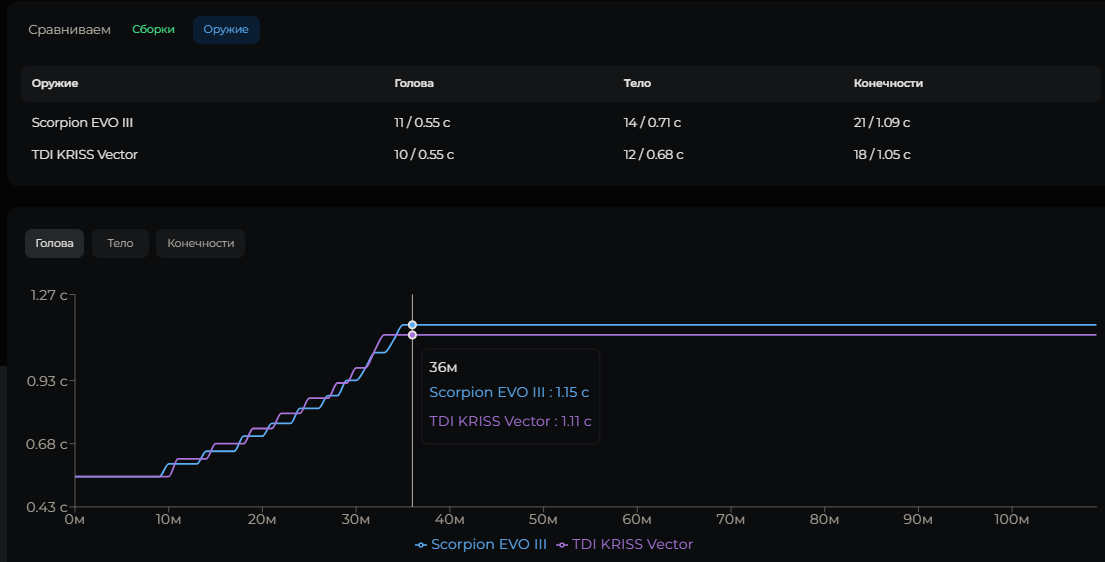Click the 50м x-axis label
This screenshot has width=1105, height=562.
pos(543,520)
